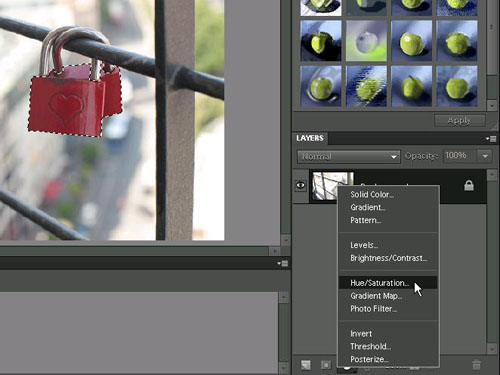Click lower bin scrollbar down arrow
The width and height of the screenshot is (500, 375).
pyautogui.click(x=283, y=368)
